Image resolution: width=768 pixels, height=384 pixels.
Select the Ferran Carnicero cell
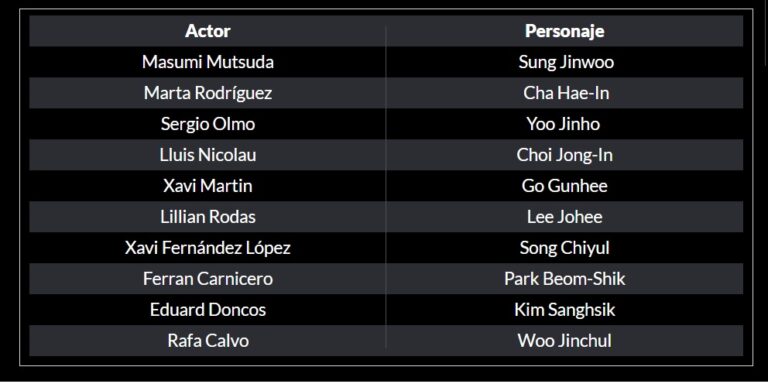tap(208, 279)
